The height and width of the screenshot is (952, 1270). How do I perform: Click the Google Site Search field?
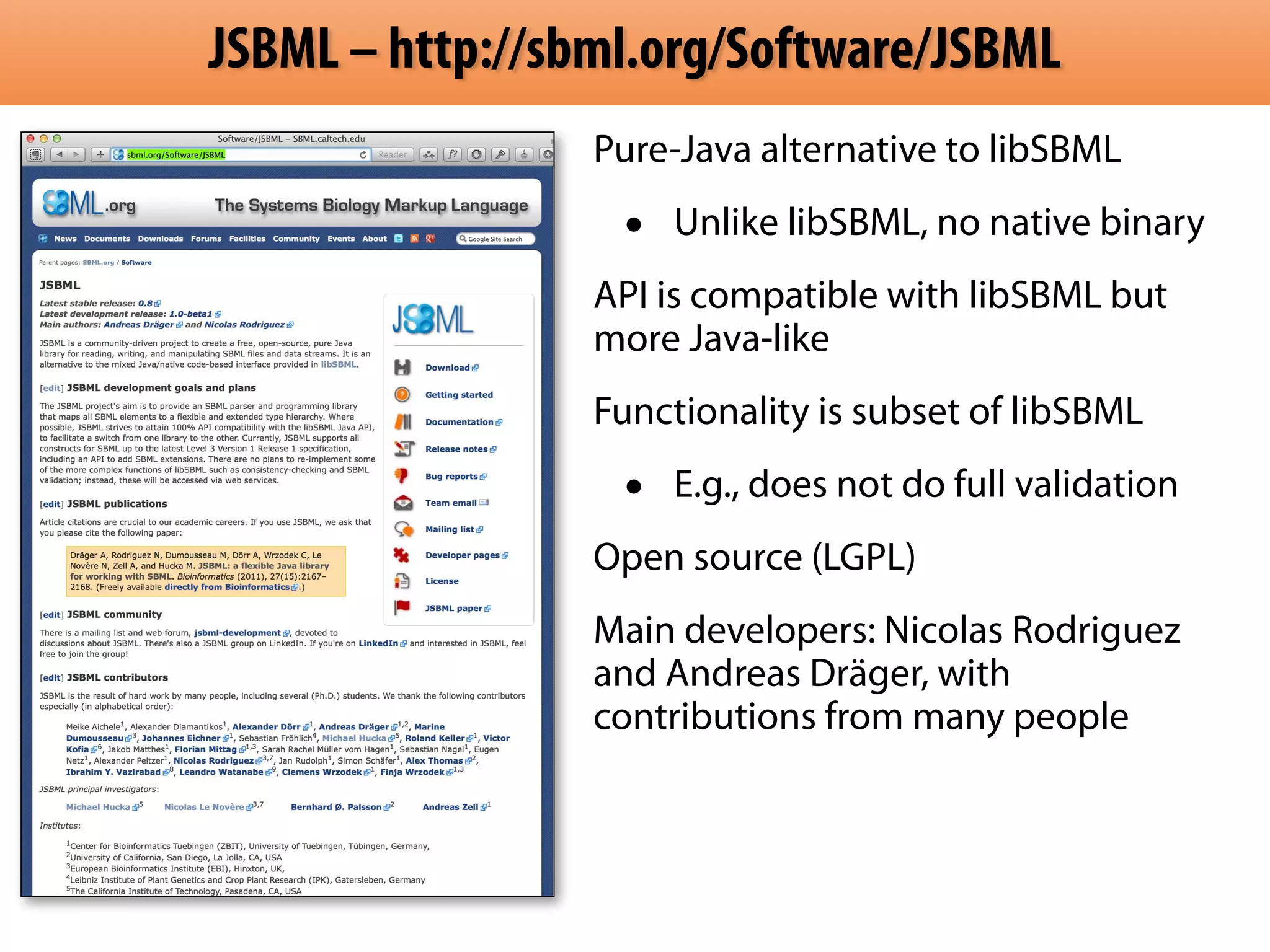coord(495,239)
